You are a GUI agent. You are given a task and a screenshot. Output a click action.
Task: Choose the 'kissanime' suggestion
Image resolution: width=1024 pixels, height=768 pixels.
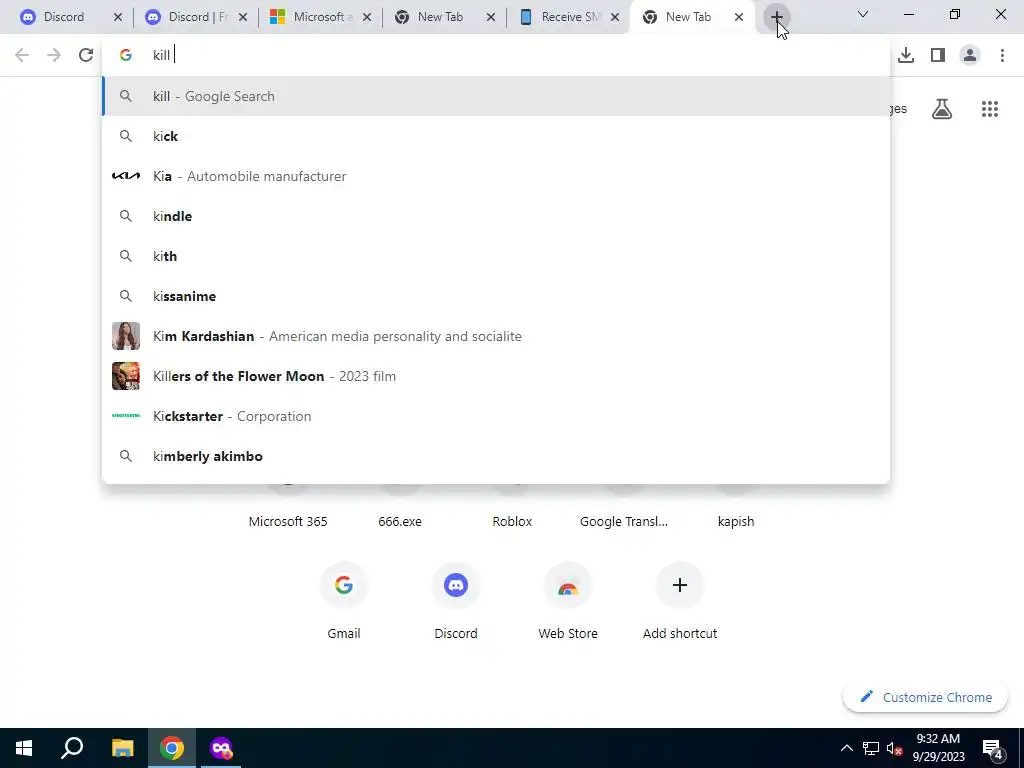(x=496, y=296)
